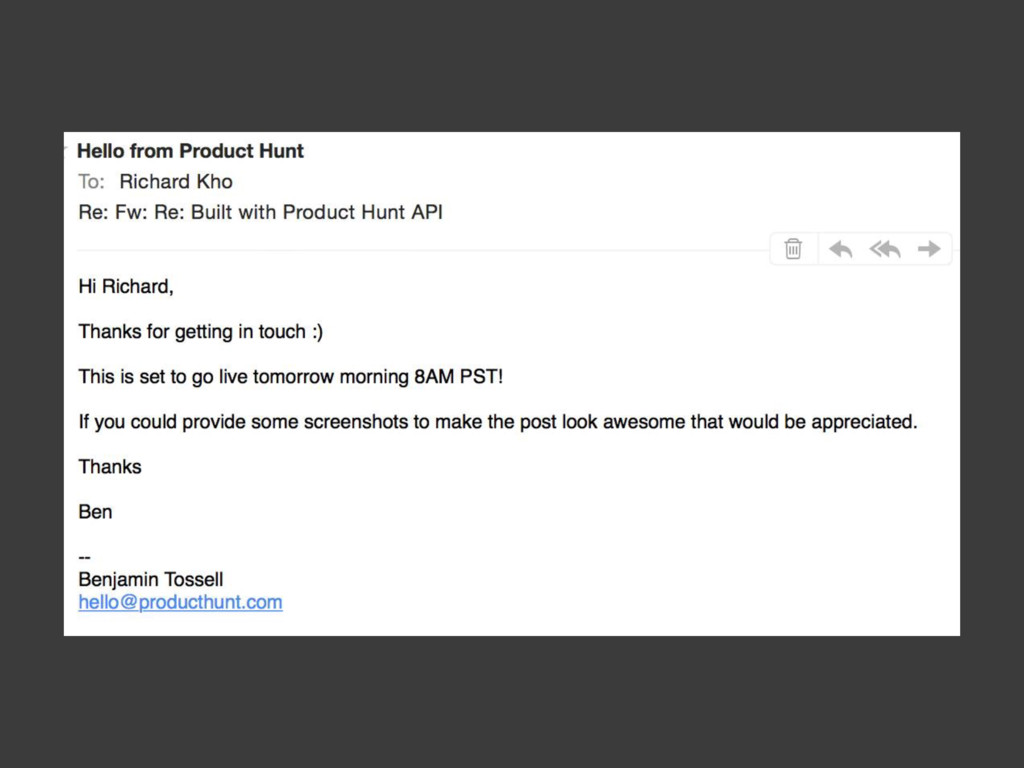This screenshot has height=768, width=1024.
Task: Click the divider line below the header
Action: coord(423,250)
